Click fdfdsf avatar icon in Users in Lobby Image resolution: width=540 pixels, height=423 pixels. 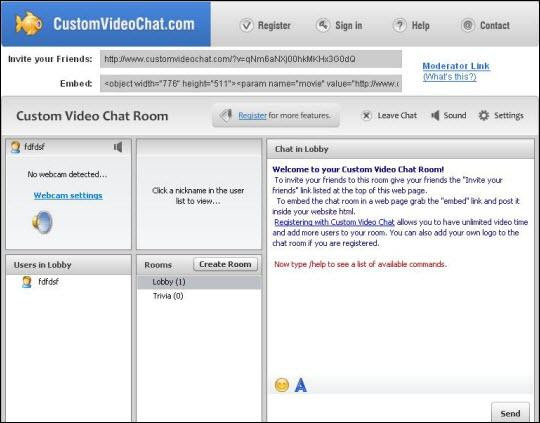point(27,282)
